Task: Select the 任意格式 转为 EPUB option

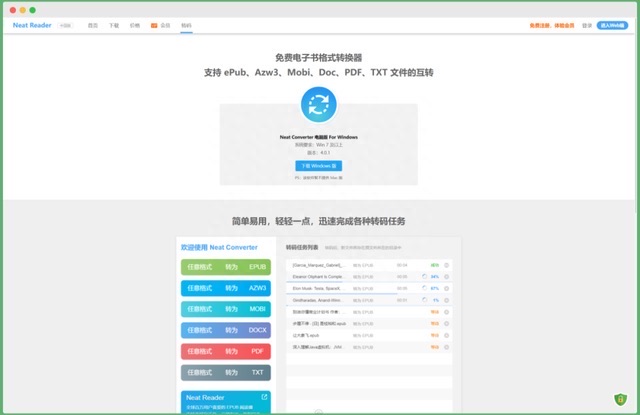Action: 225,267
